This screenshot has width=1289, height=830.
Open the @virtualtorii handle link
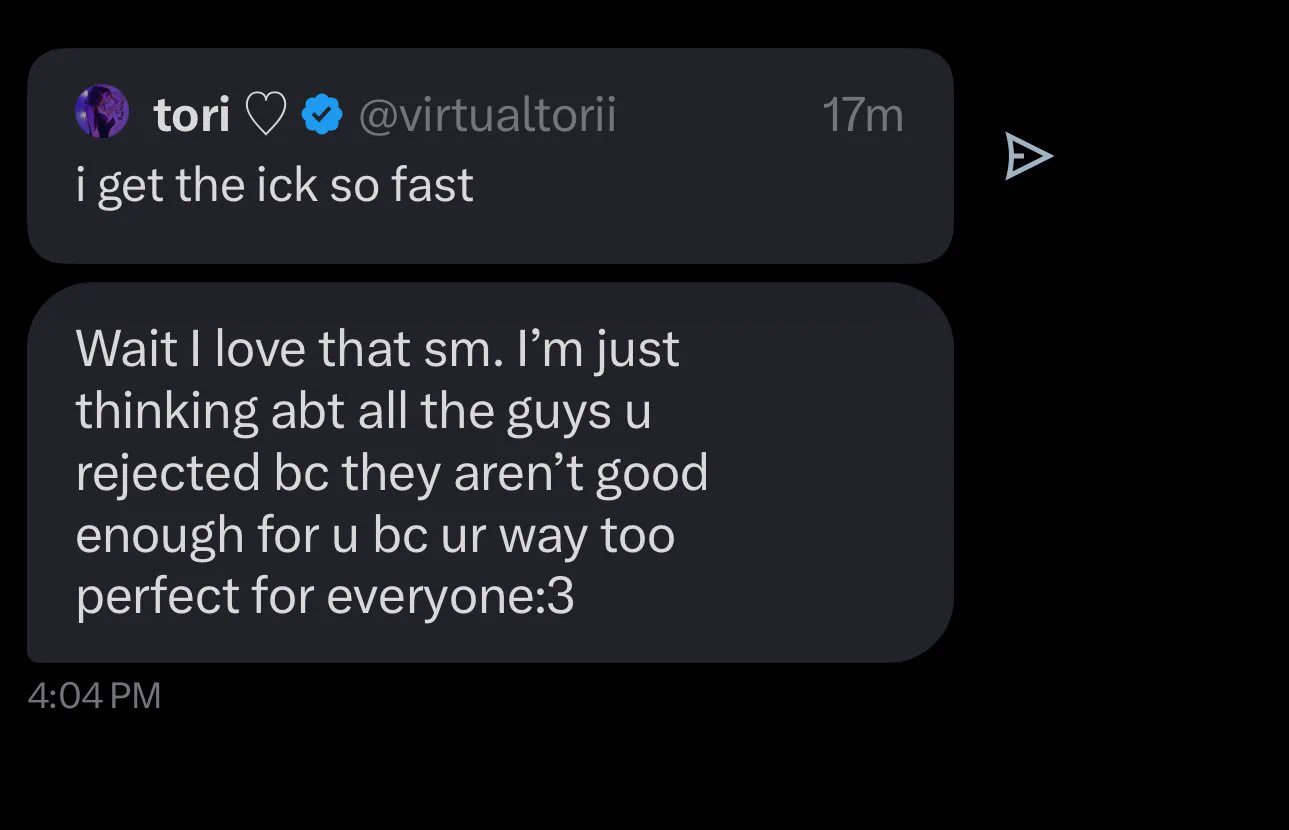point(486,116)
